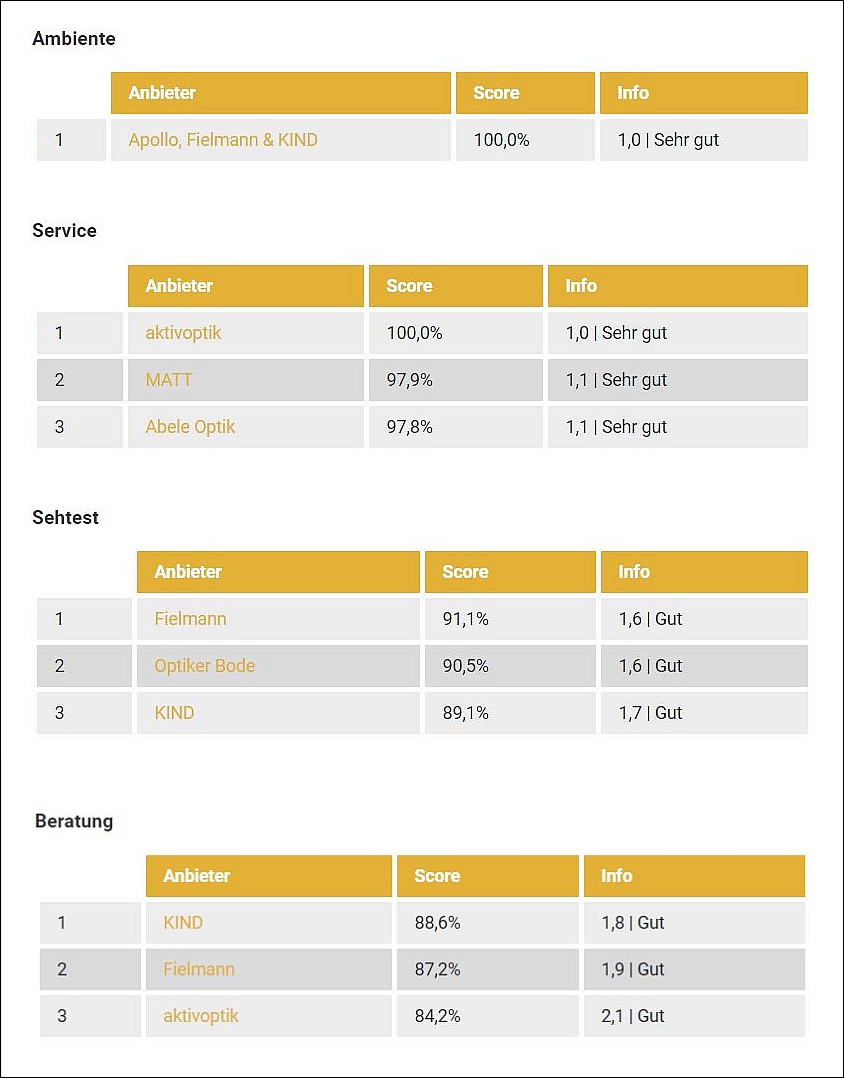Open the Apollo, Fielmann & KIND link
Image resolution: width=844 pixels, height=1078 pixels.
tap(223, 140)
